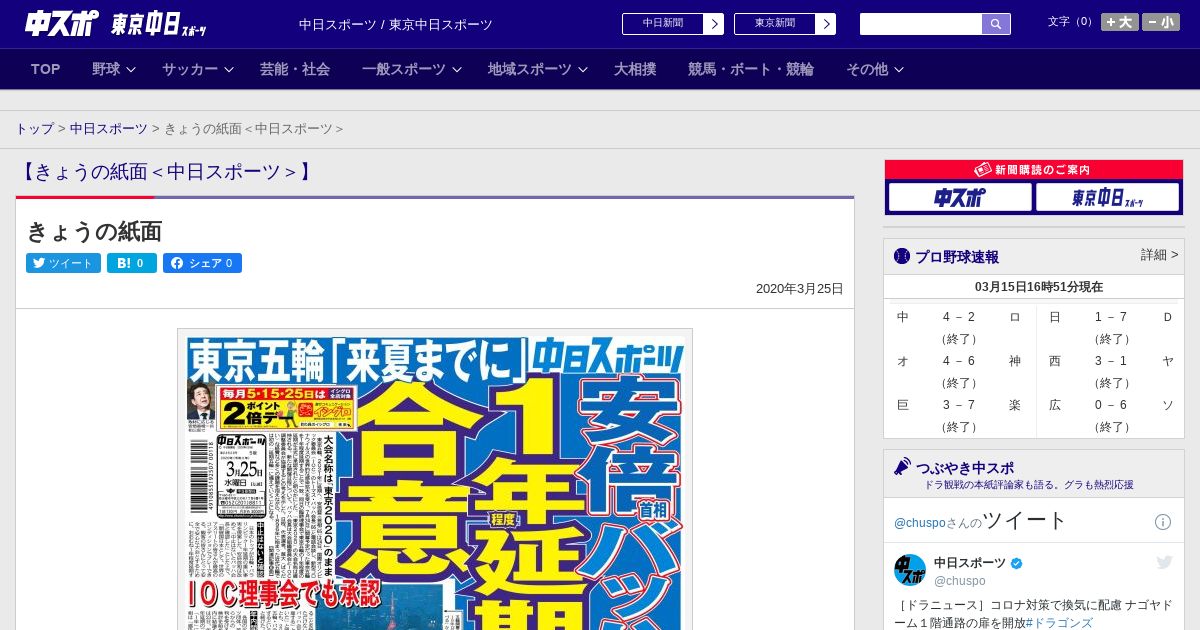Click the baseball icon by プロ野球速報
Image resolution: width=1200 pixels, height=630 pixels.
(x=902, y=256)
